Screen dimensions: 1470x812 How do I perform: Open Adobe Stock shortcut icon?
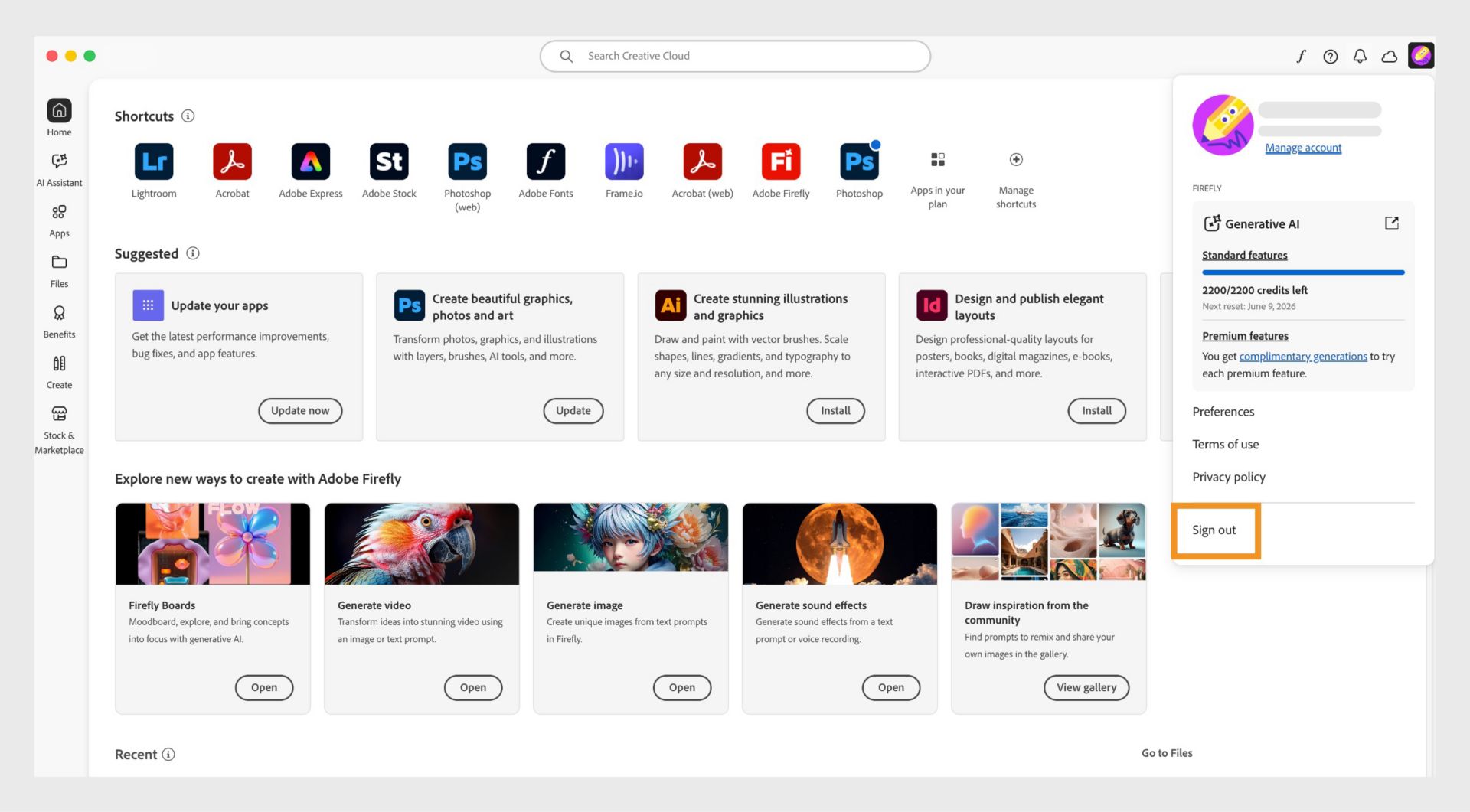pos(389,161)
